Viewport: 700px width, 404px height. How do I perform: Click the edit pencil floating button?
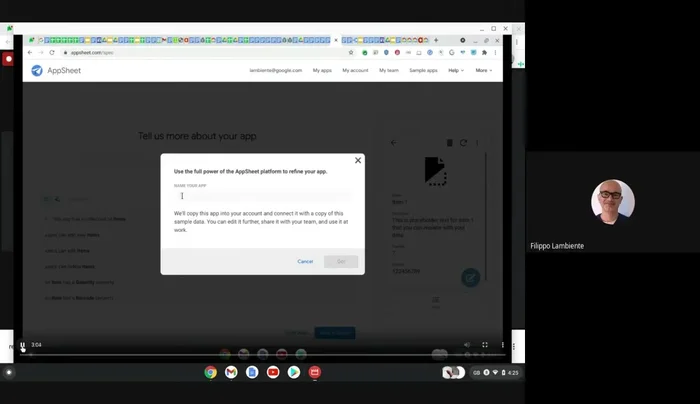(471, 278)
